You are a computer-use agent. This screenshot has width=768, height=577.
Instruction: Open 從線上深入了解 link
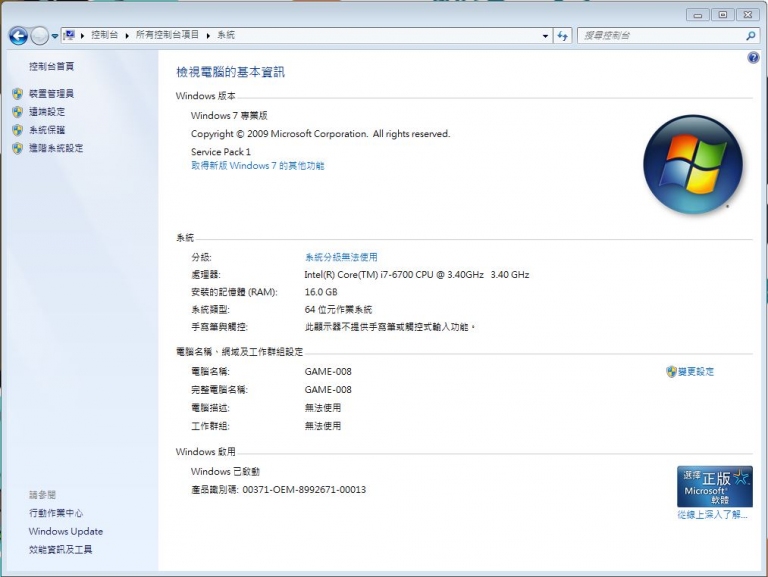[x=713, y=515]
